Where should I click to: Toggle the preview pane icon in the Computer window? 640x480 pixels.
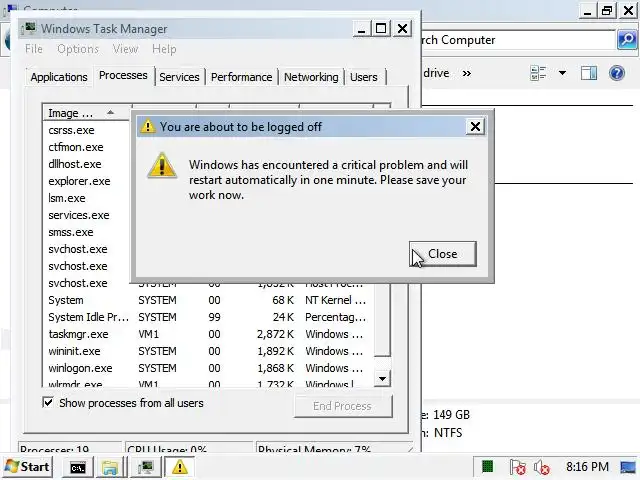pos(589,73)
